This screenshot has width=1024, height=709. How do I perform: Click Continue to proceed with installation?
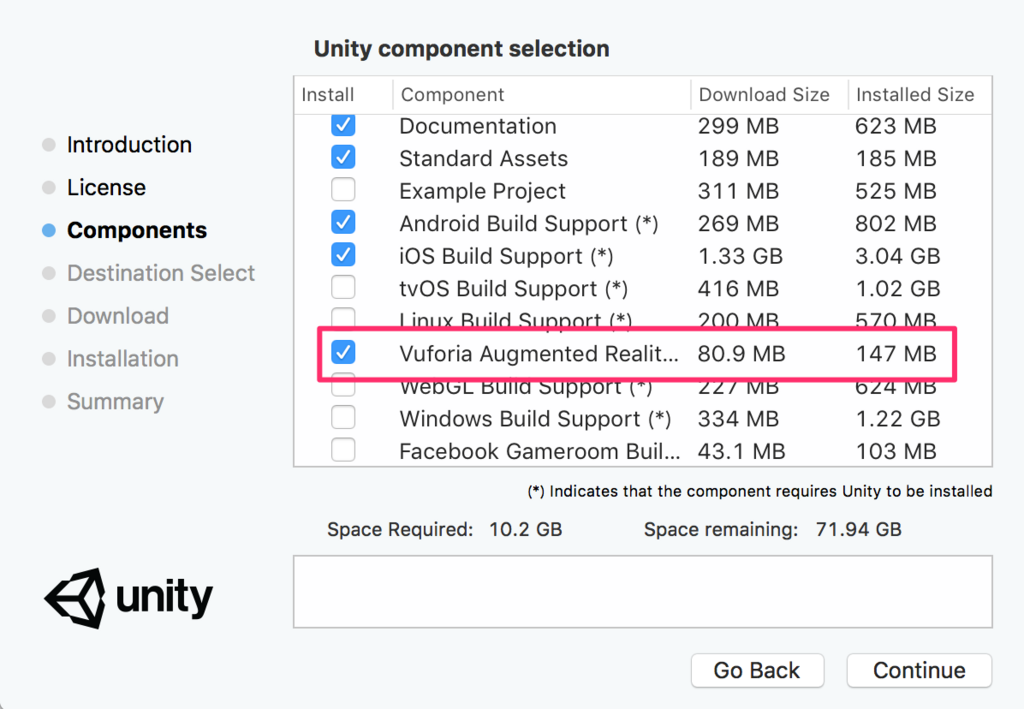coord(918,670)
